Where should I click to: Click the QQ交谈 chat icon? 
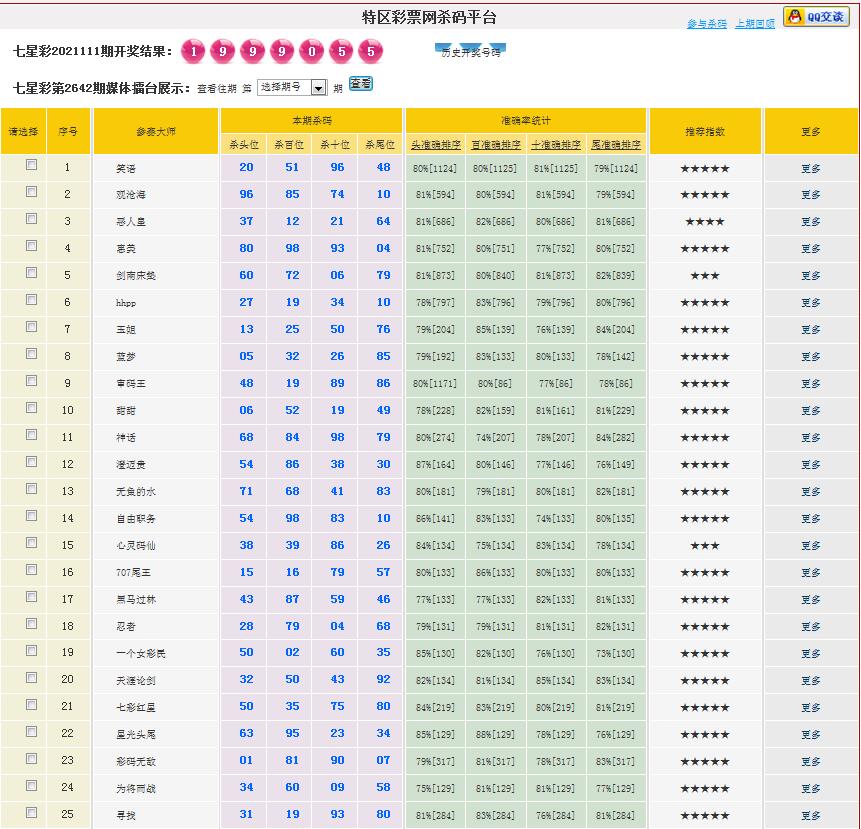[815, 17]
